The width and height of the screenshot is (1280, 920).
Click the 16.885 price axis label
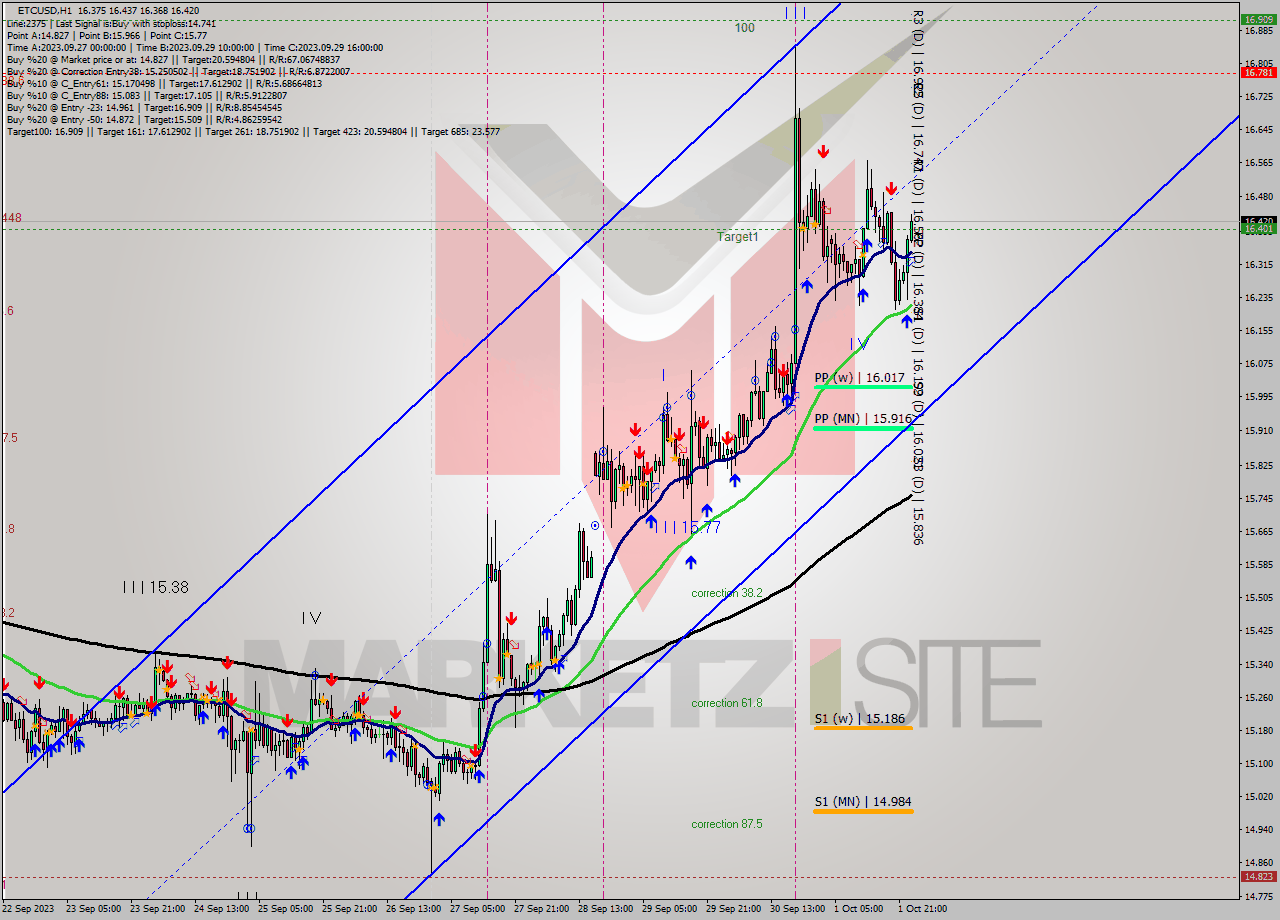[1258, 30]
